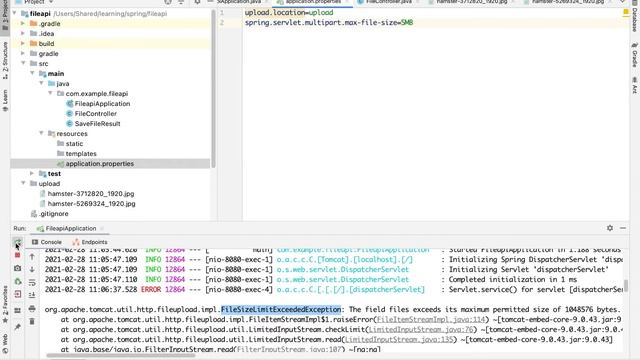The image size is (640, 360).
Task: Click the upload.location=upload line in the editor
Action: click(x=289, y=13)
